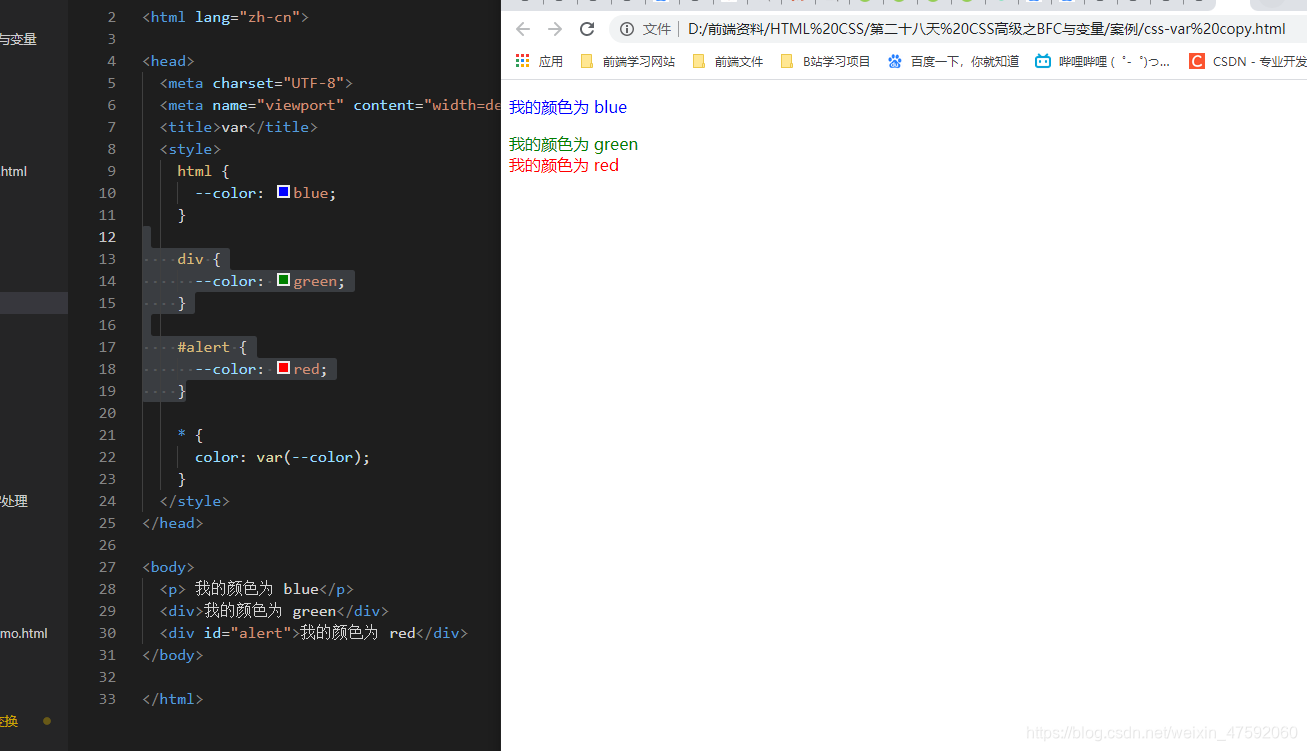Click the #alert selector on line 17
Screen dimensions: 1307x751
pos(204,347)
